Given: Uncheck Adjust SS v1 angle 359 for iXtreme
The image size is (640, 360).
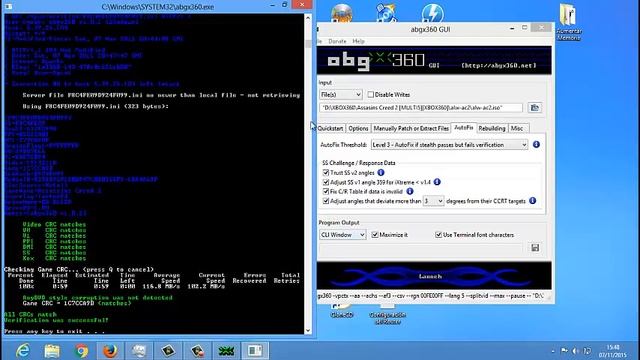Looking at the screenshot, I should click(x=326, y=182).
